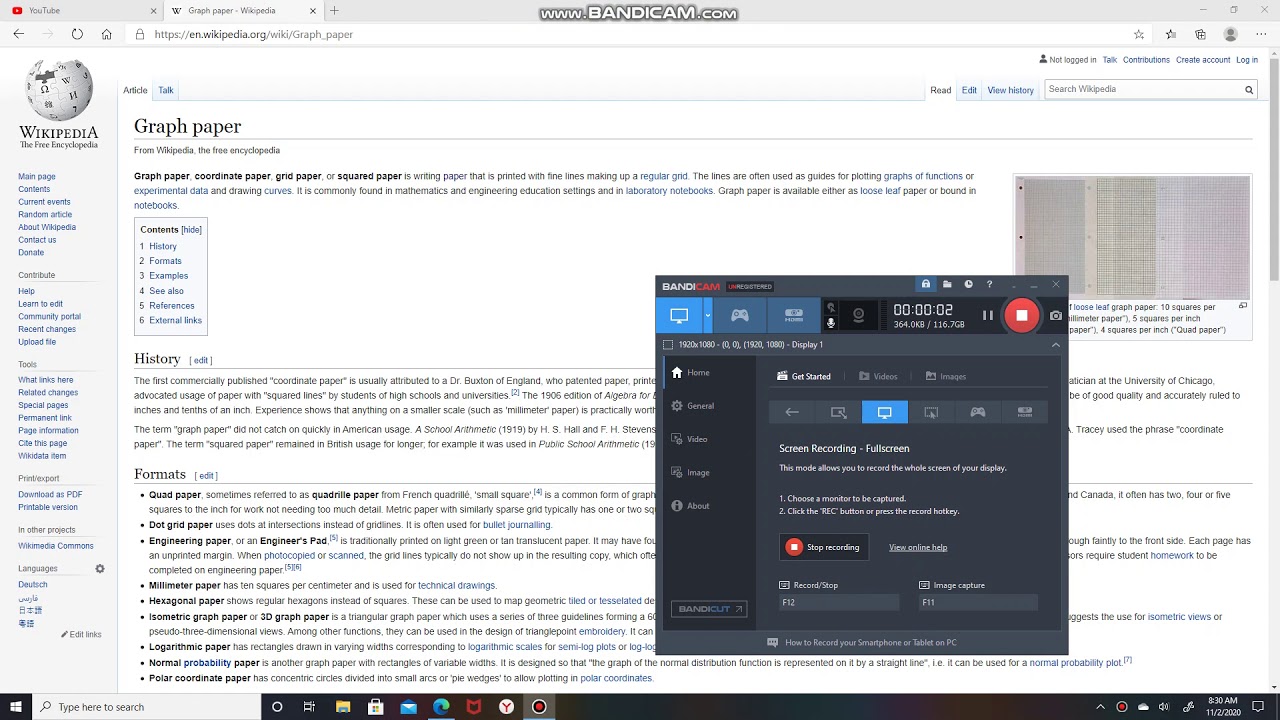
Task: Switch to the Videos tab in Bandicam
Action: [878, 376]
